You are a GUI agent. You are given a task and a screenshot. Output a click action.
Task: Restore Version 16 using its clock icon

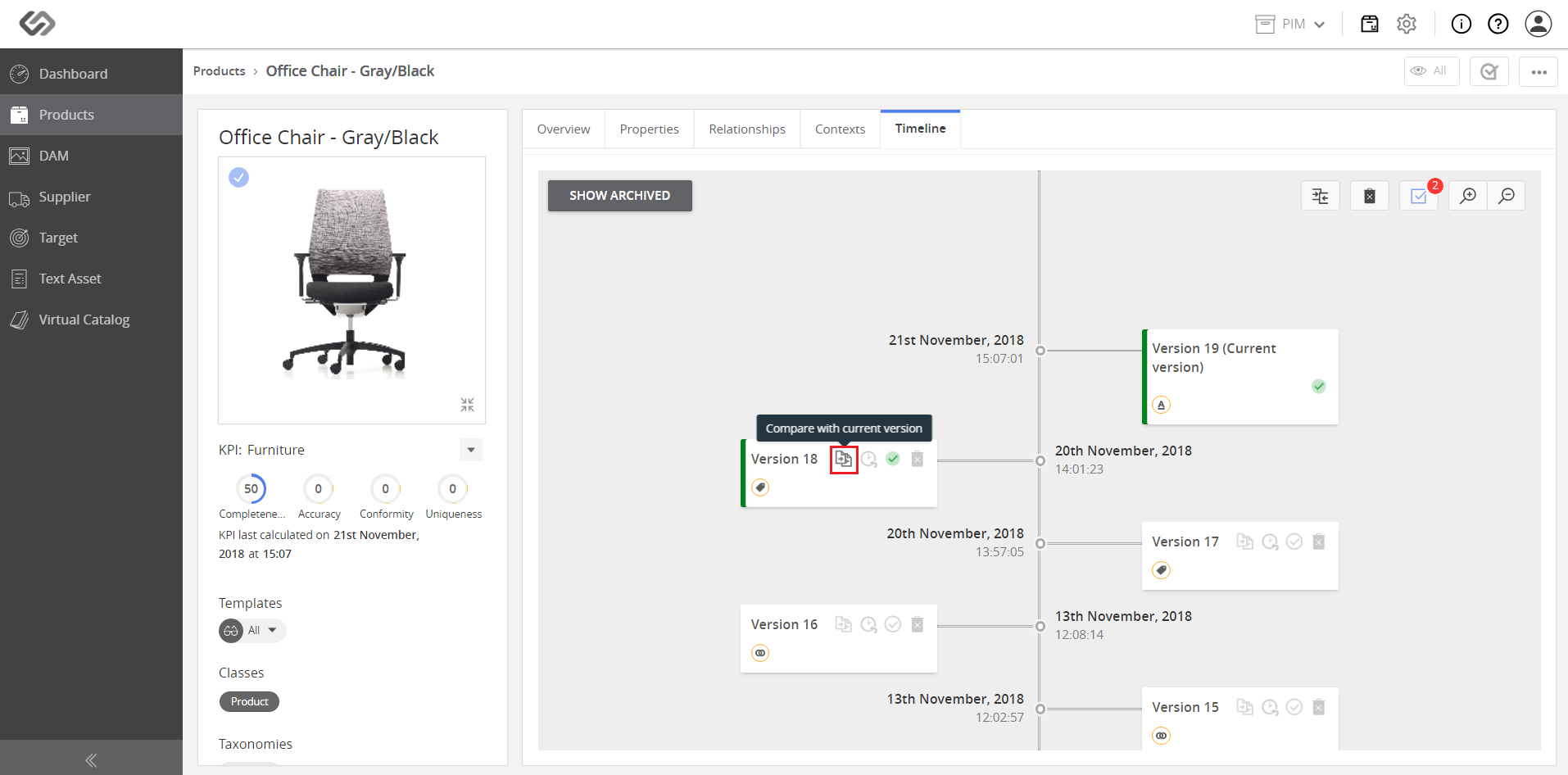tap(868, 624)
